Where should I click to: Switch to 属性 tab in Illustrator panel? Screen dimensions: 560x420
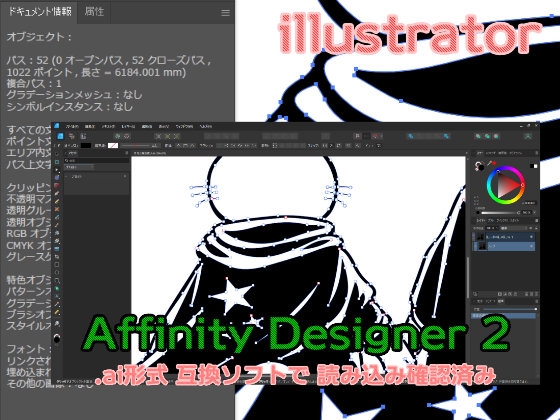point(94,11)
